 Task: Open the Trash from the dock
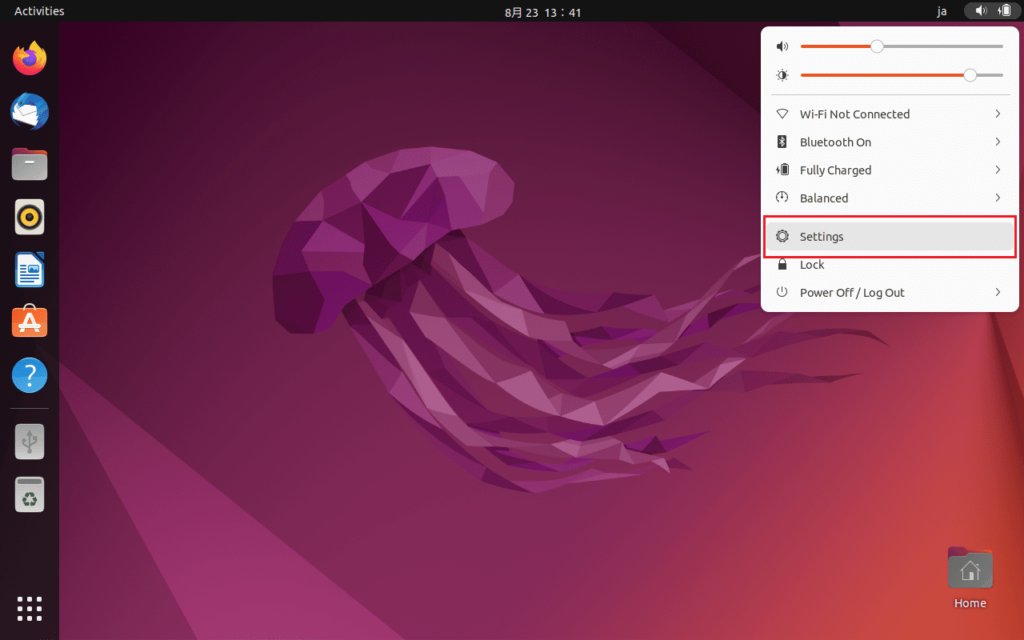[29, 494]
